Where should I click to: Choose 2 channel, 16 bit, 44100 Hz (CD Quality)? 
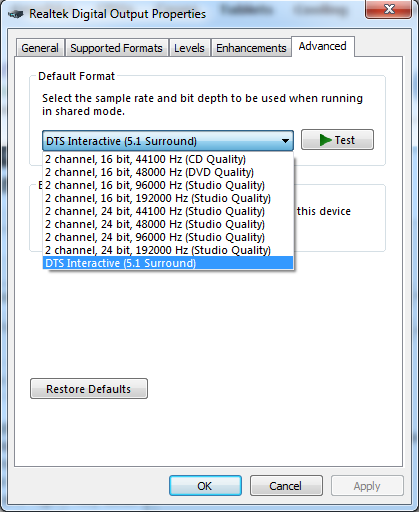(x=168, y=159)
